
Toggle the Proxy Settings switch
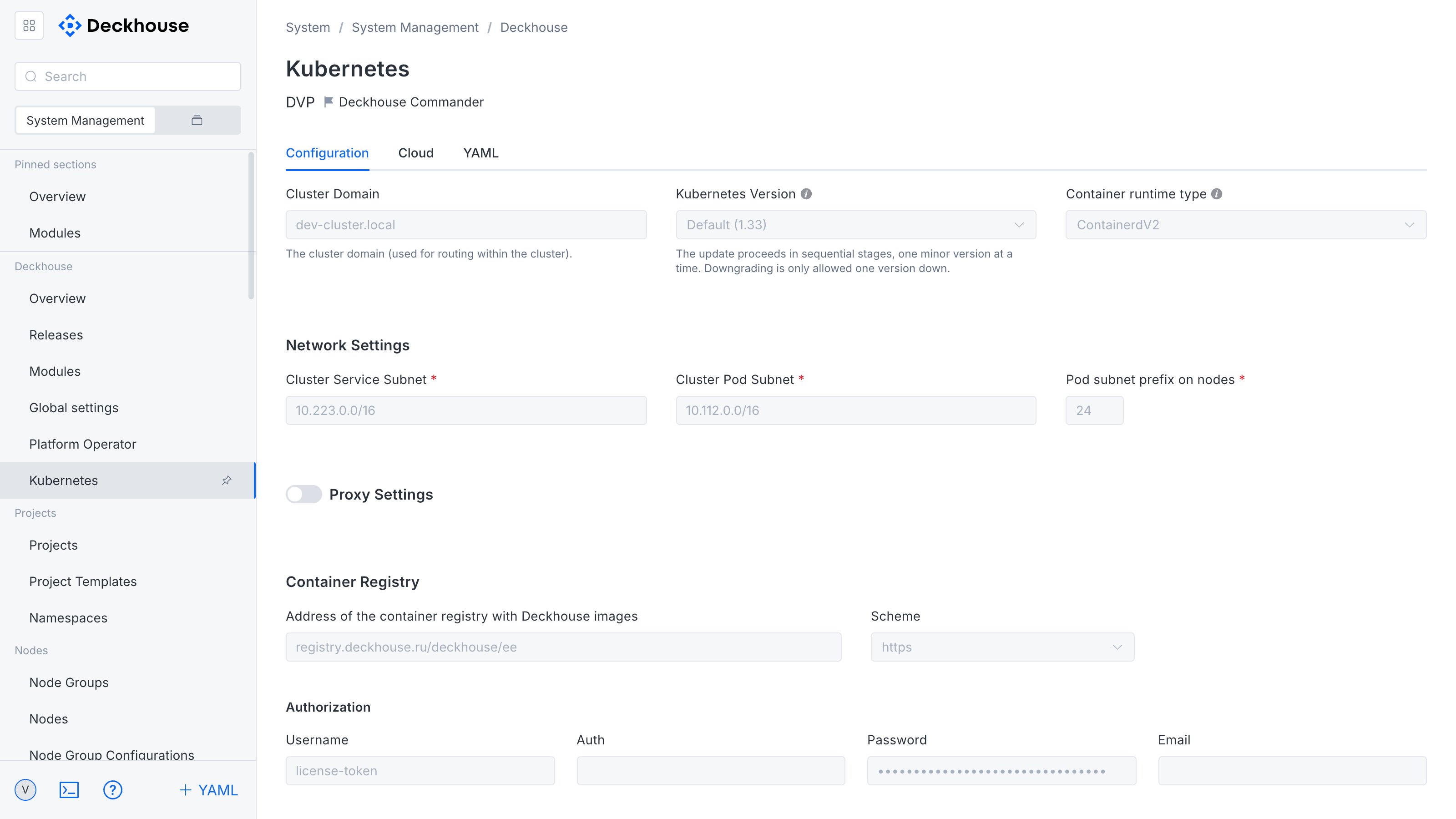point(303,495)
